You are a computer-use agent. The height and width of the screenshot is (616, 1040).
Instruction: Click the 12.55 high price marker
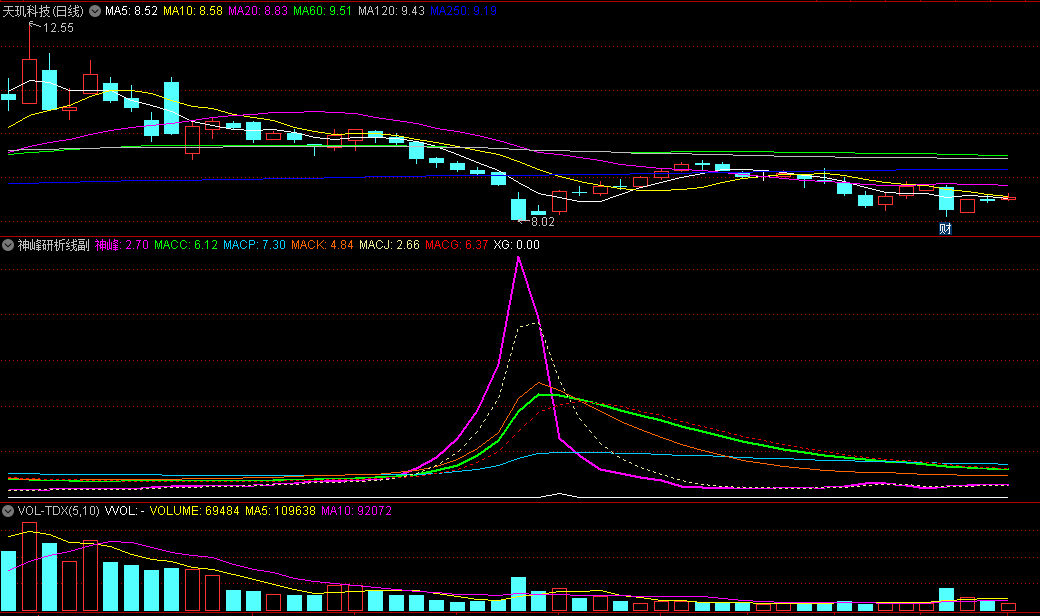click(x=58, y=28)
